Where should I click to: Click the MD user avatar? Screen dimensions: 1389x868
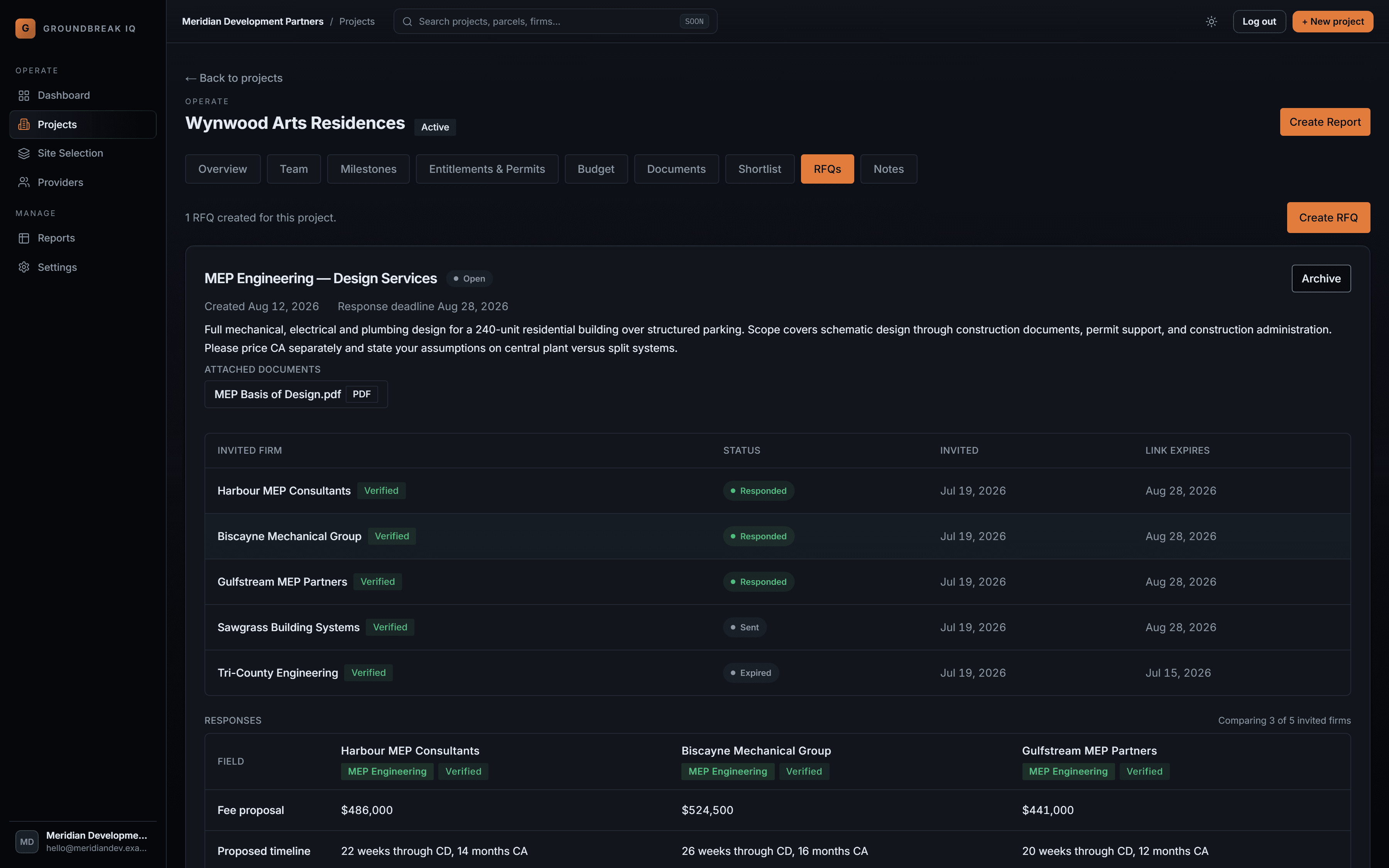(27, 842)
